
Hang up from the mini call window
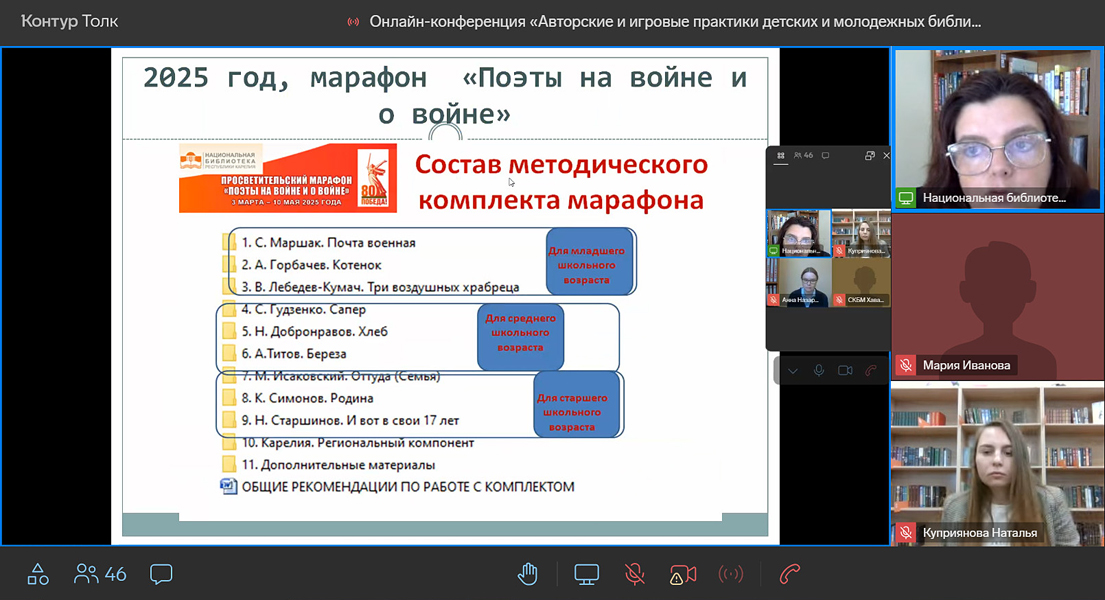pos(871,371)
